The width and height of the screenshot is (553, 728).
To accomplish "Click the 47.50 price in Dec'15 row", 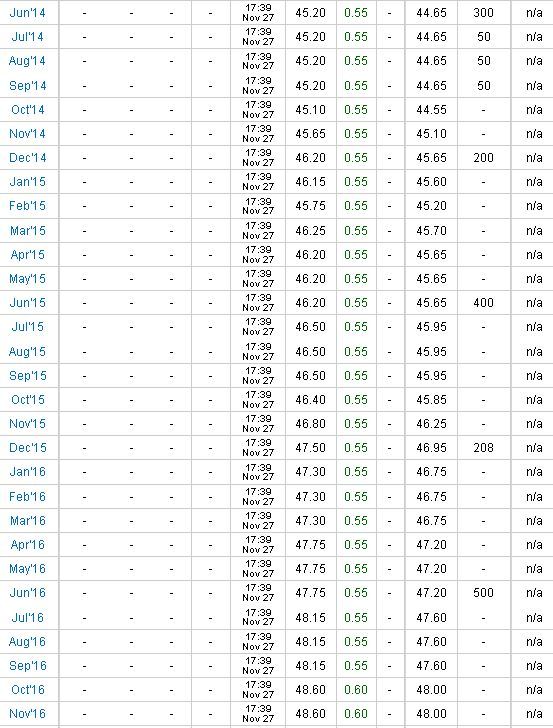I will pos(311,448).
